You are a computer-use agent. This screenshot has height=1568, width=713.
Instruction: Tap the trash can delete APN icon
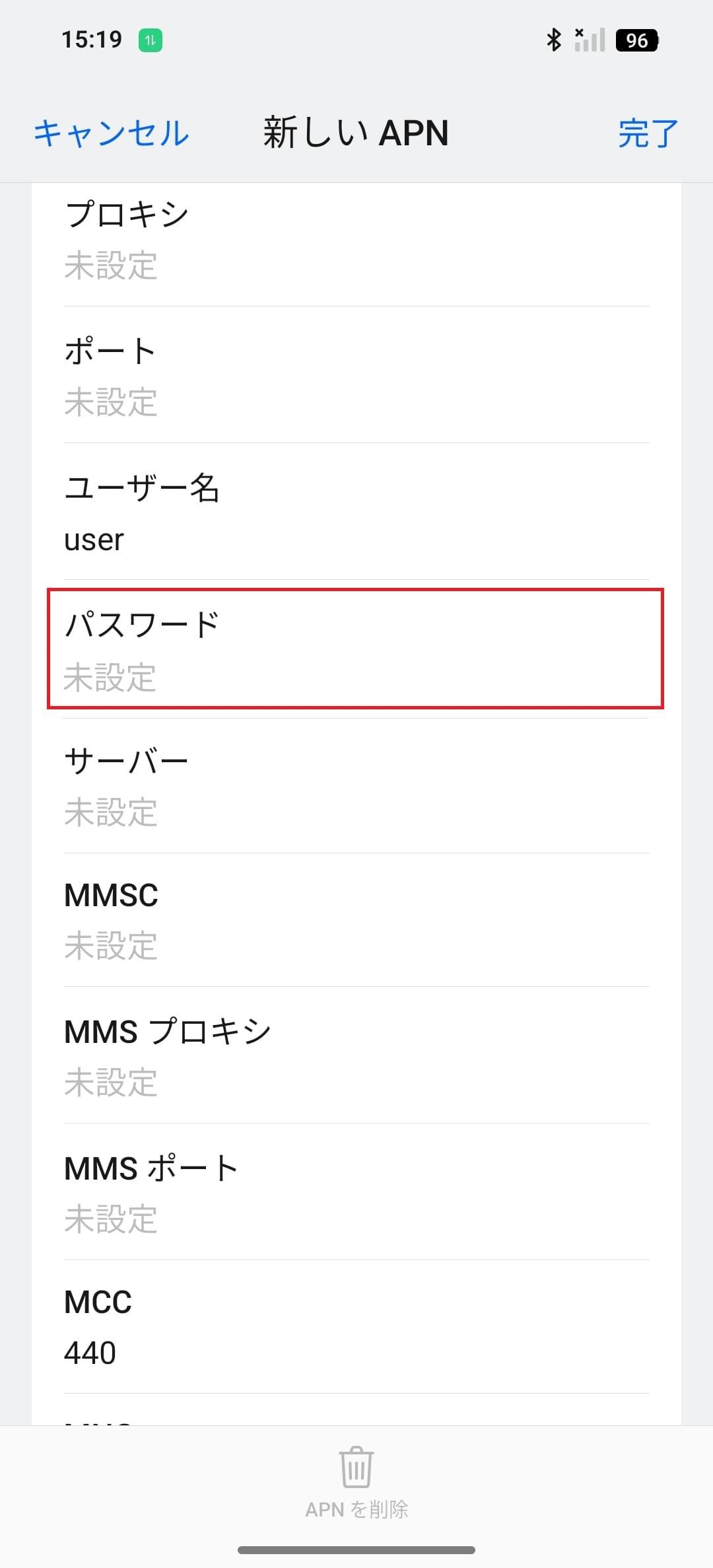pos(356,1466)
